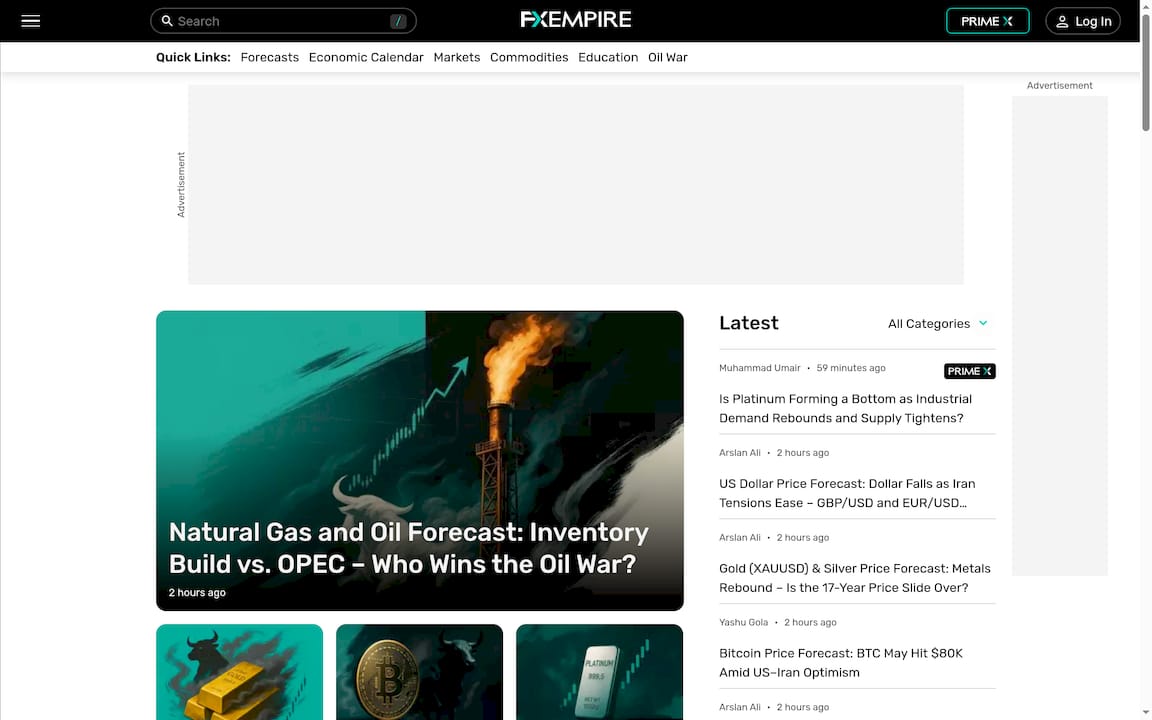Open the Commodities quick link
This screenshot has height=720, width=1152.
click(529, 57)
